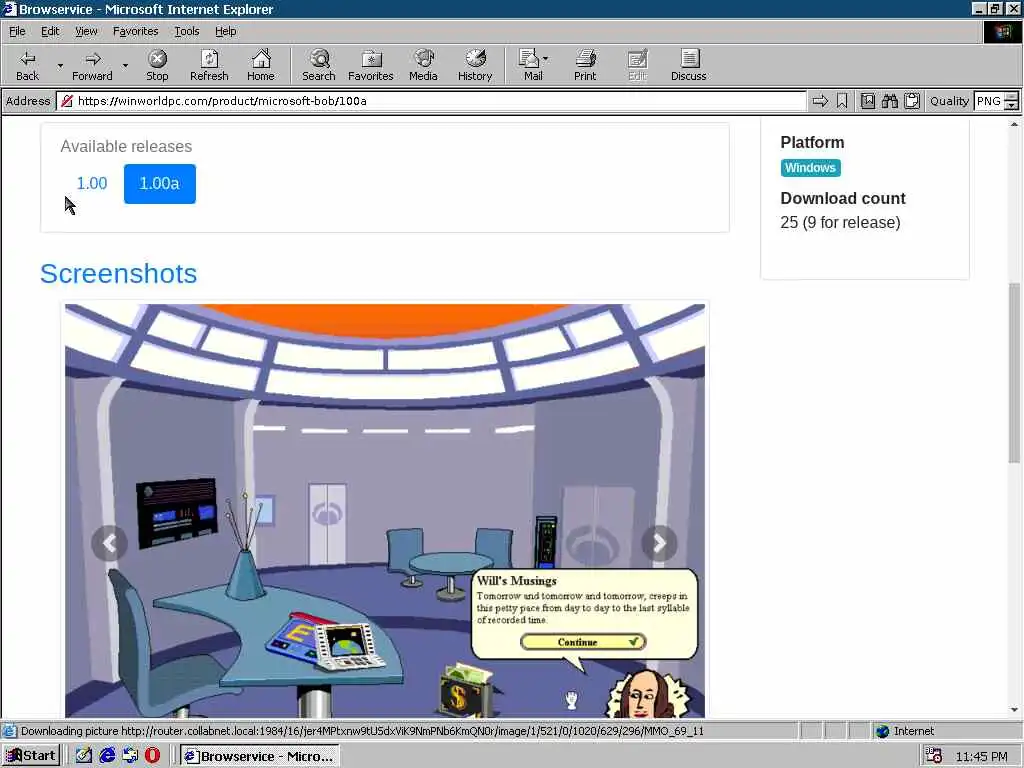
Task: Click the '25 (9 for release)' text
Action: pos(840,223)
